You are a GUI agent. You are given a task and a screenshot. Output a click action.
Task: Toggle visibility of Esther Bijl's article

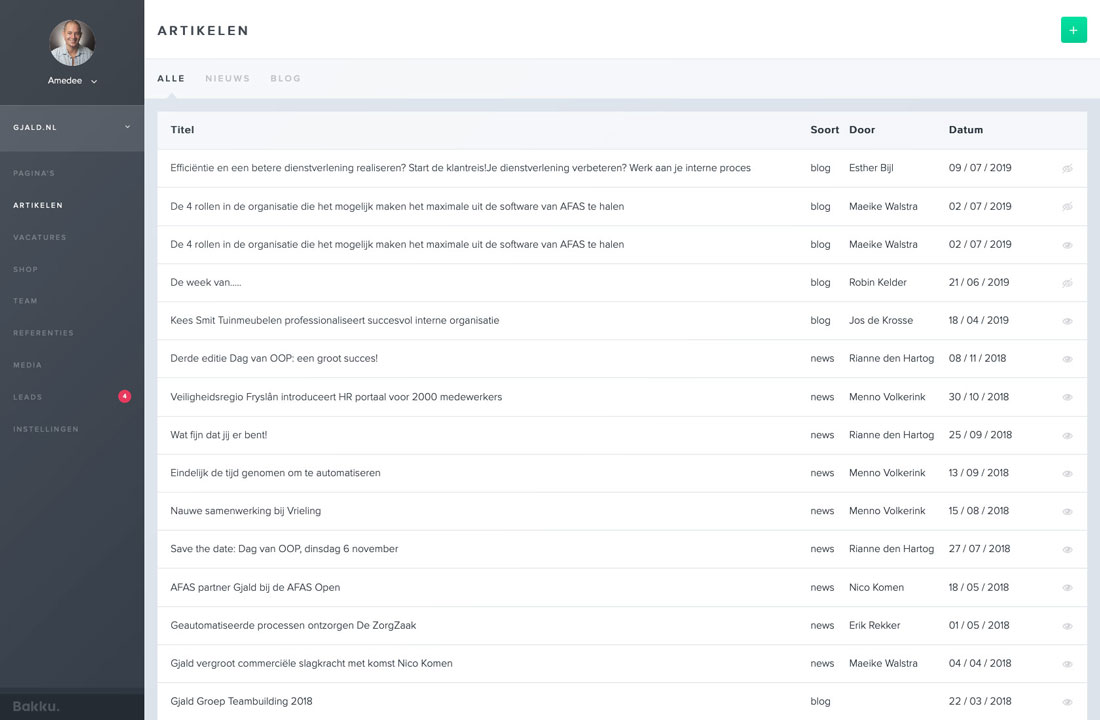[x=1067, y=169]
